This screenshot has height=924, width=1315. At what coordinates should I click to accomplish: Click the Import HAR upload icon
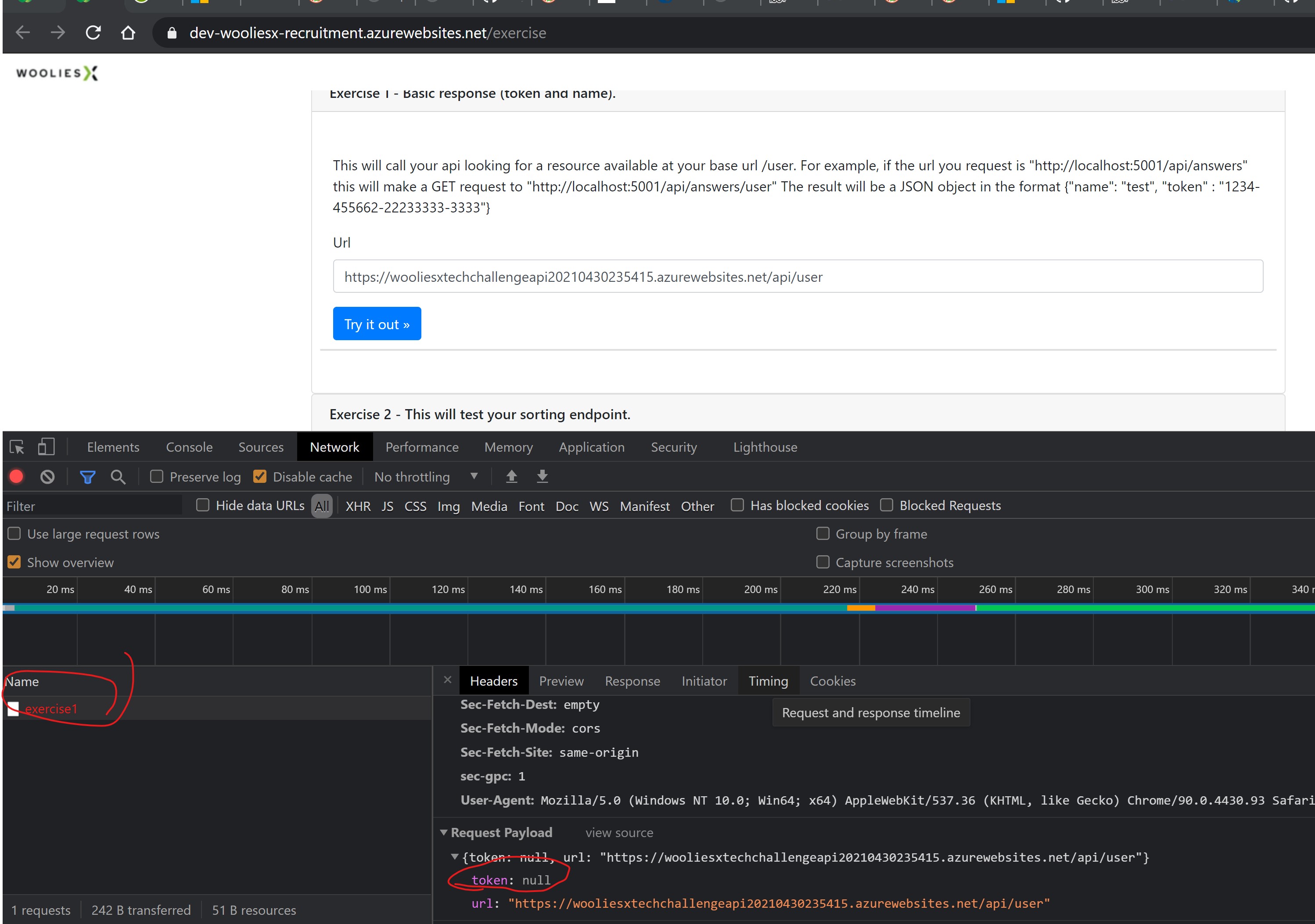pyautogui.click(x=511, y=477)
